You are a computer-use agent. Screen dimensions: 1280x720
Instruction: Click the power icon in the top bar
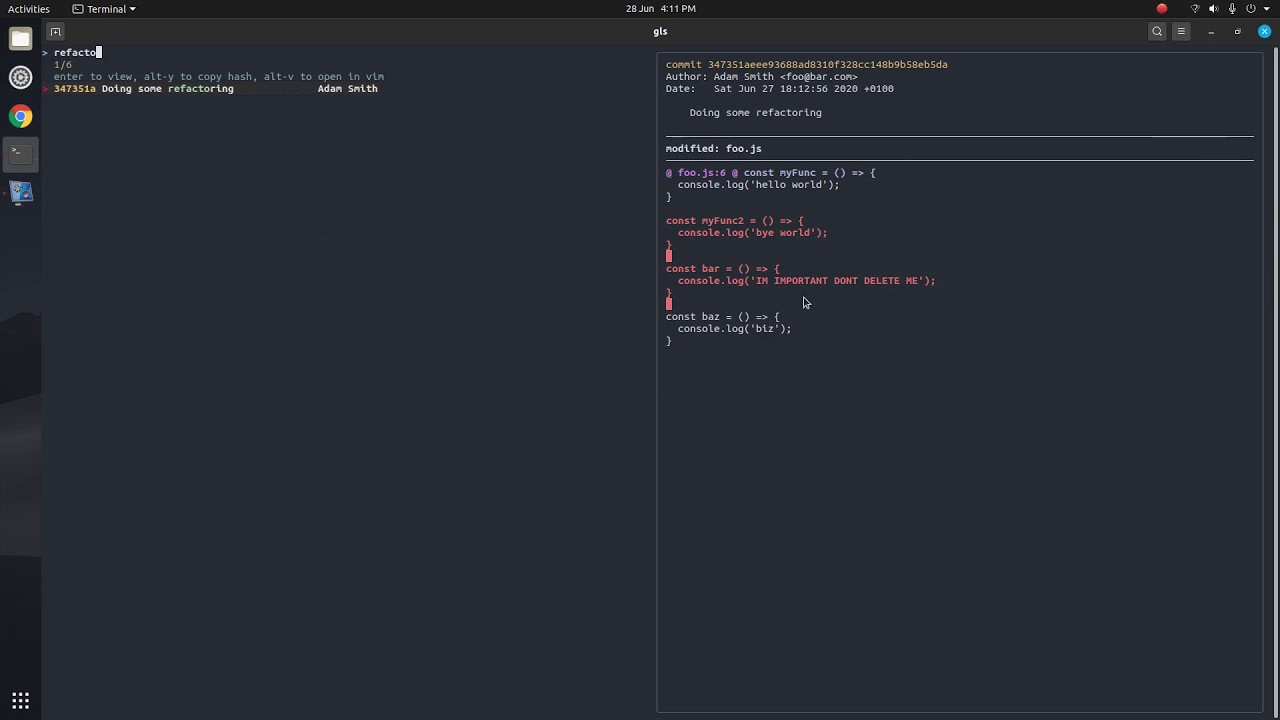click(1250, 9)
